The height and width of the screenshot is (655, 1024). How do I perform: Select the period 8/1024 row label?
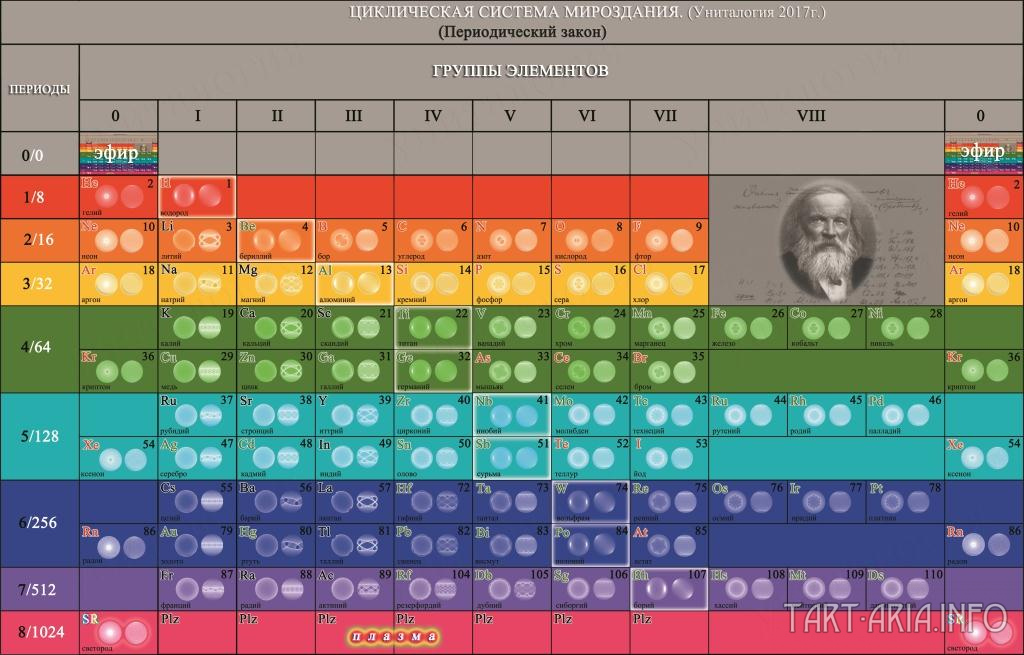point(39,632)
